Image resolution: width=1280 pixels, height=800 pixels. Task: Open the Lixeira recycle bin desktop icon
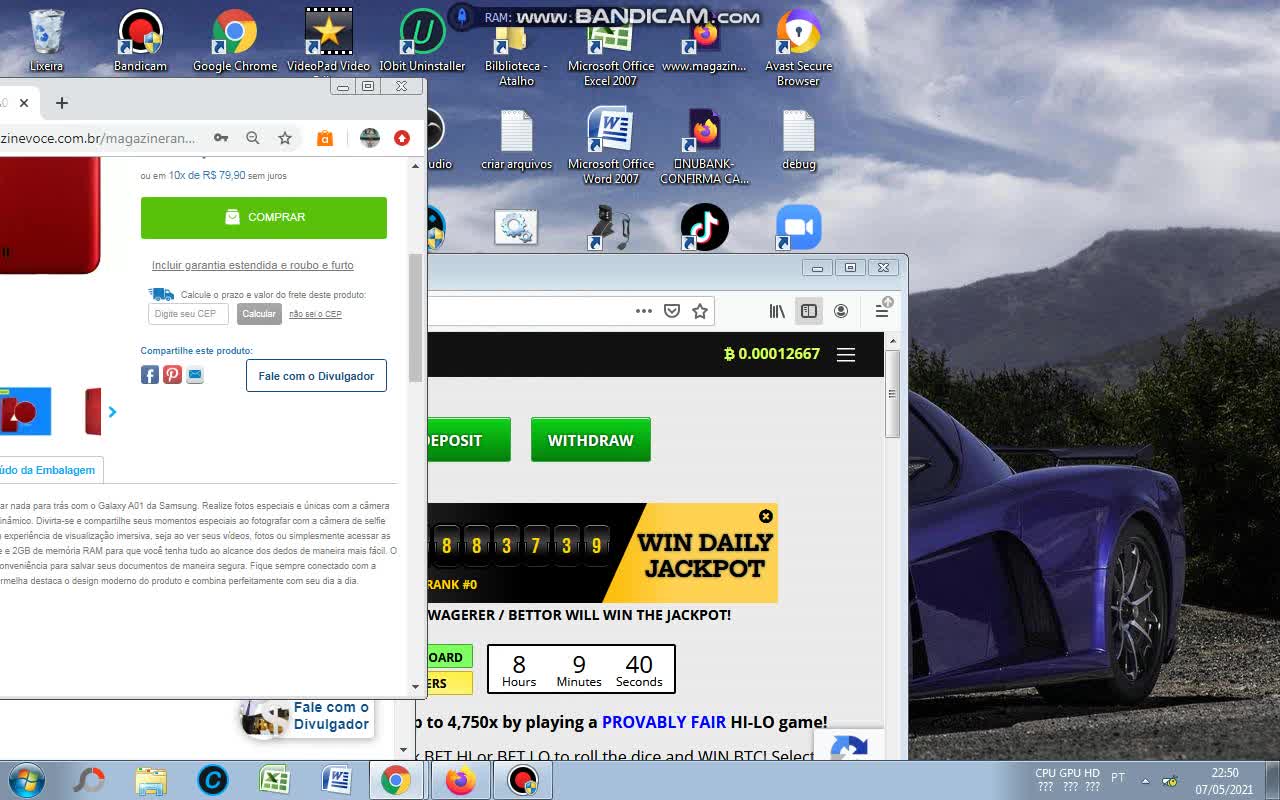point(46,40)
